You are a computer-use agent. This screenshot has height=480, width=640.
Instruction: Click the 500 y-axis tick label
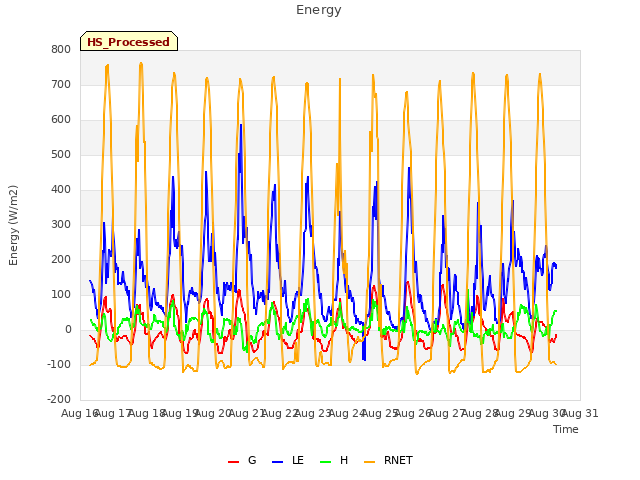coord(61,155)
